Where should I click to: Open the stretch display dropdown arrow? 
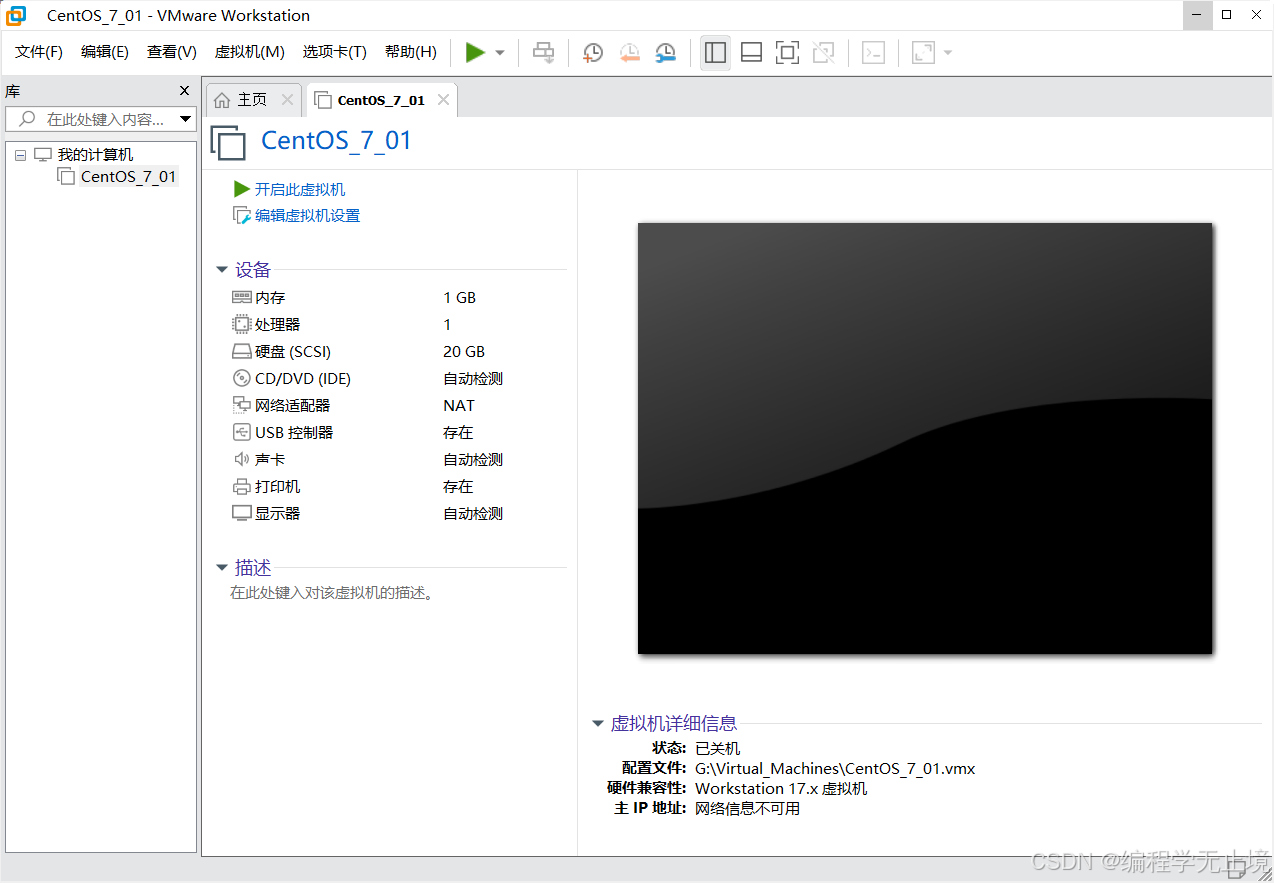(x=947, y=53)
